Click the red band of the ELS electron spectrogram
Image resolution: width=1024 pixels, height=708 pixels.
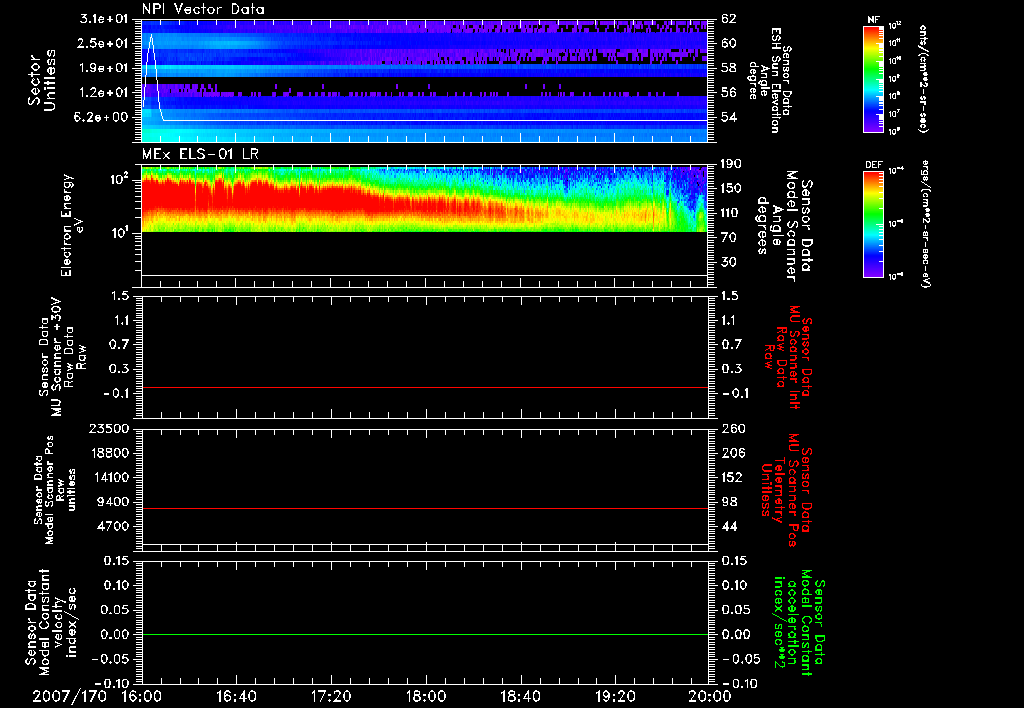[261, 195]
